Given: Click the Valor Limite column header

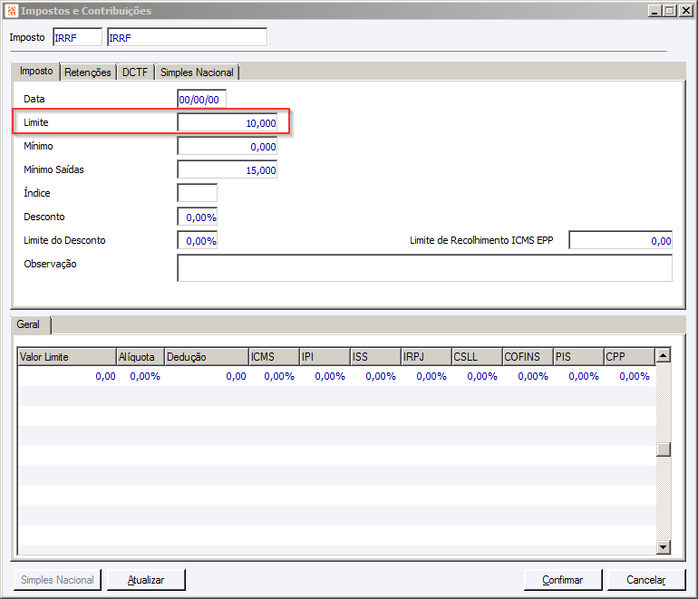Looking at the screenshot, I should pos(67,357).
